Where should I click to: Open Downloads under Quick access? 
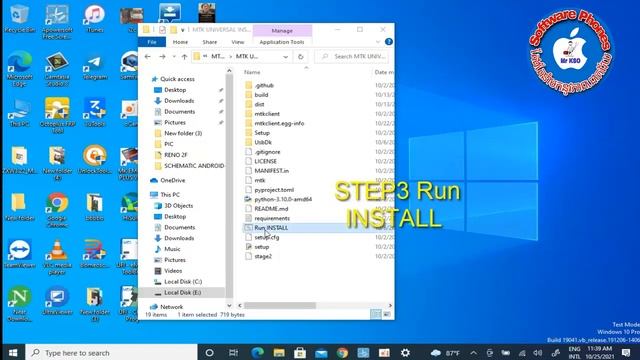click(179, 101)
